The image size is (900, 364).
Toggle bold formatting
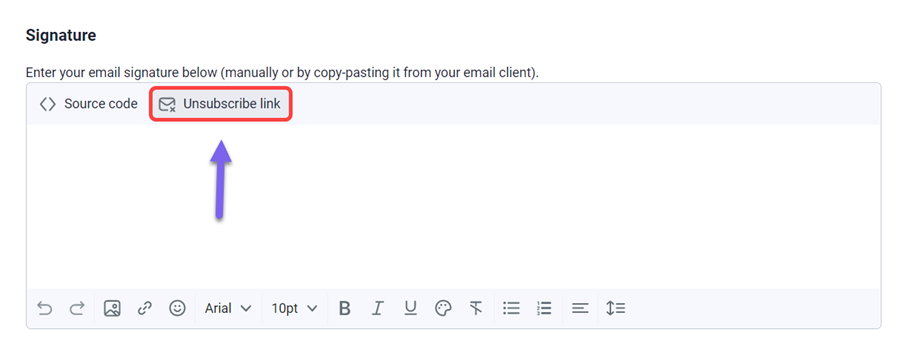[x=344, y=308]
